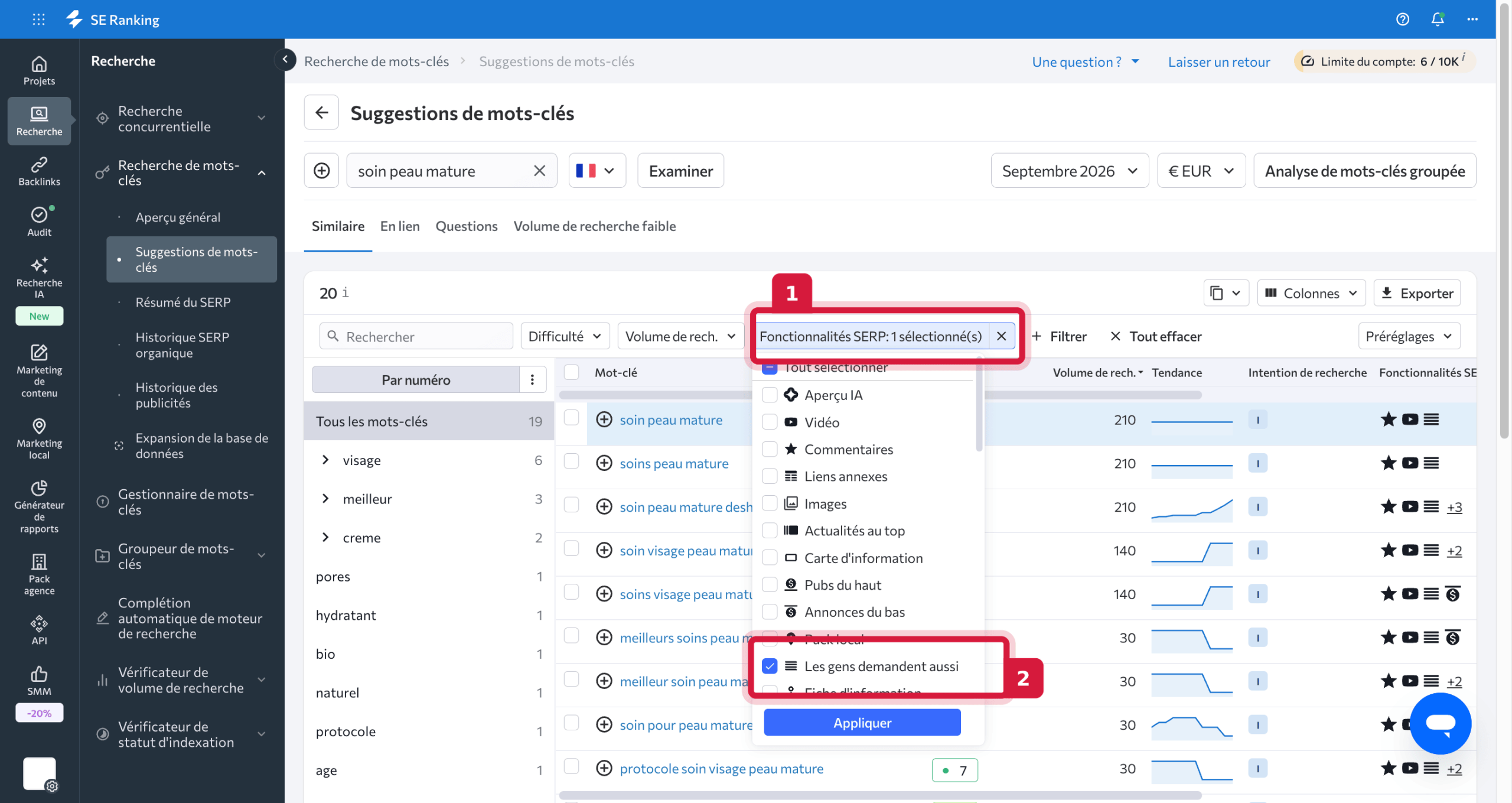
Task: Open the API sidebar section
Action: 39,630
